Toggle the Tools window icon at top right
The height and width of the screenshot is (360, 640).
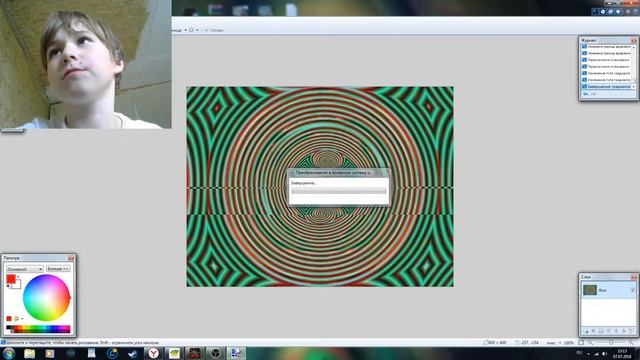coord(595,11)
